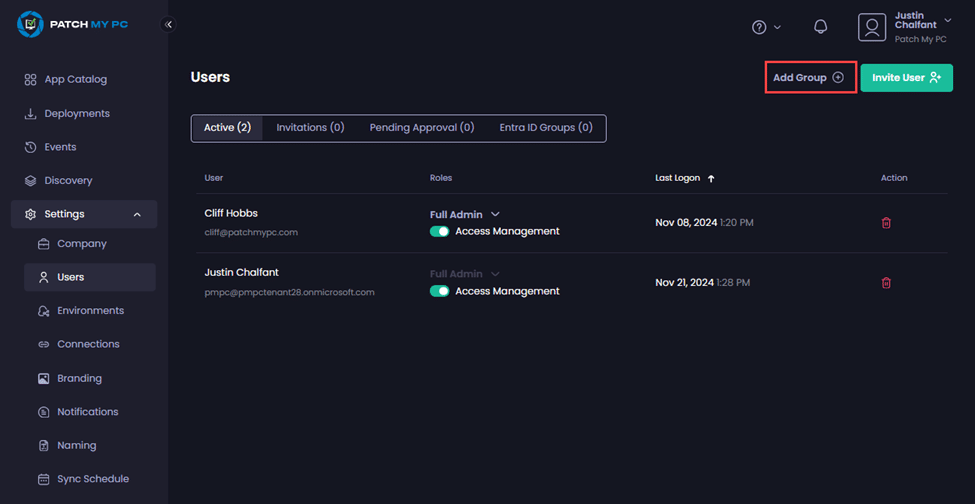Open App Catalog from sidebar
Image resolution: width=975 pixels, height=504 pixels.
pos(75,80)
